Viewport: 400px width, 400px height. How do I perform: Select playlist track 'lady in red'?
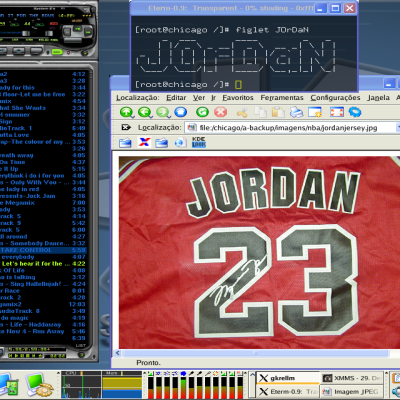43,189
